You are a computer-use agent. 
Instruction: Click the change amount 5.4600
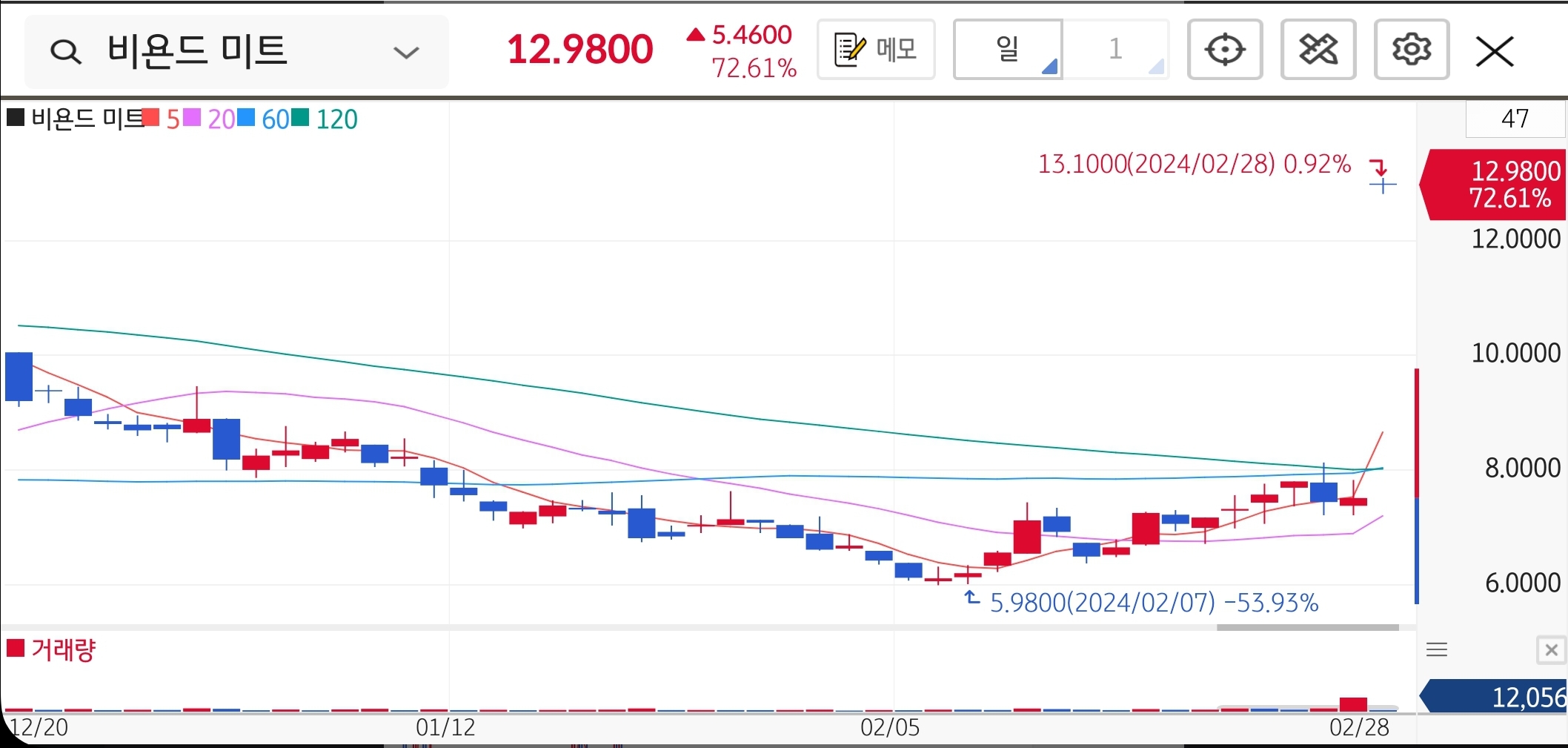[x=752, y=35]
